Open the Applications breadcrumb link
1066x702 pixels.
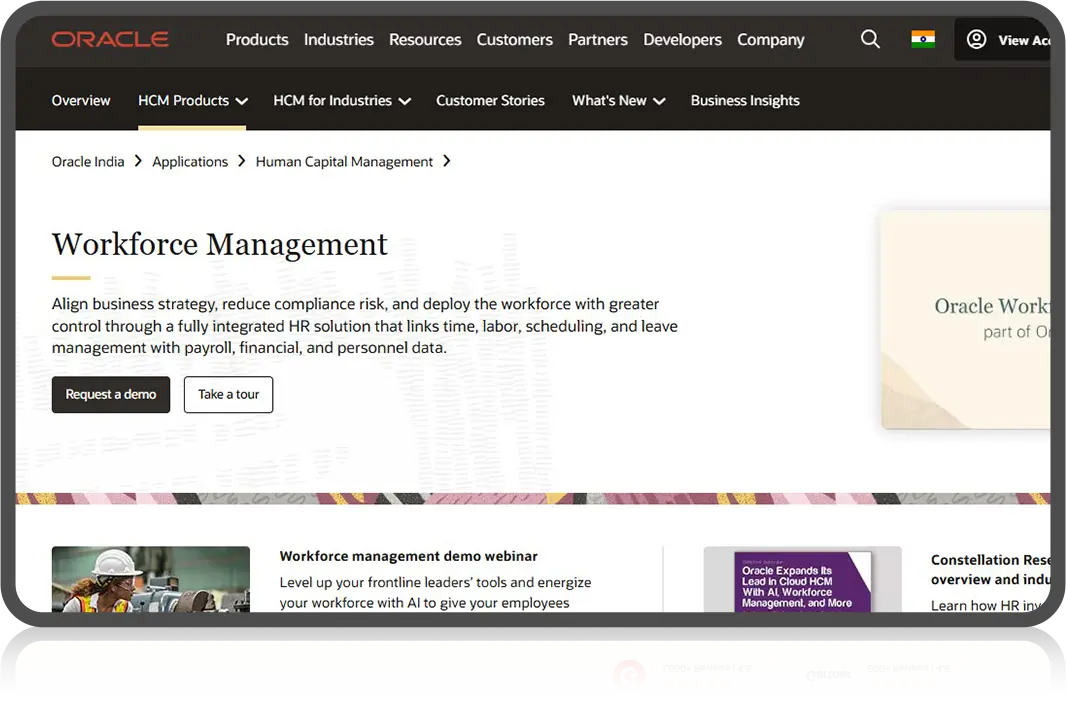pyautogui.click(x=190, y=161)
